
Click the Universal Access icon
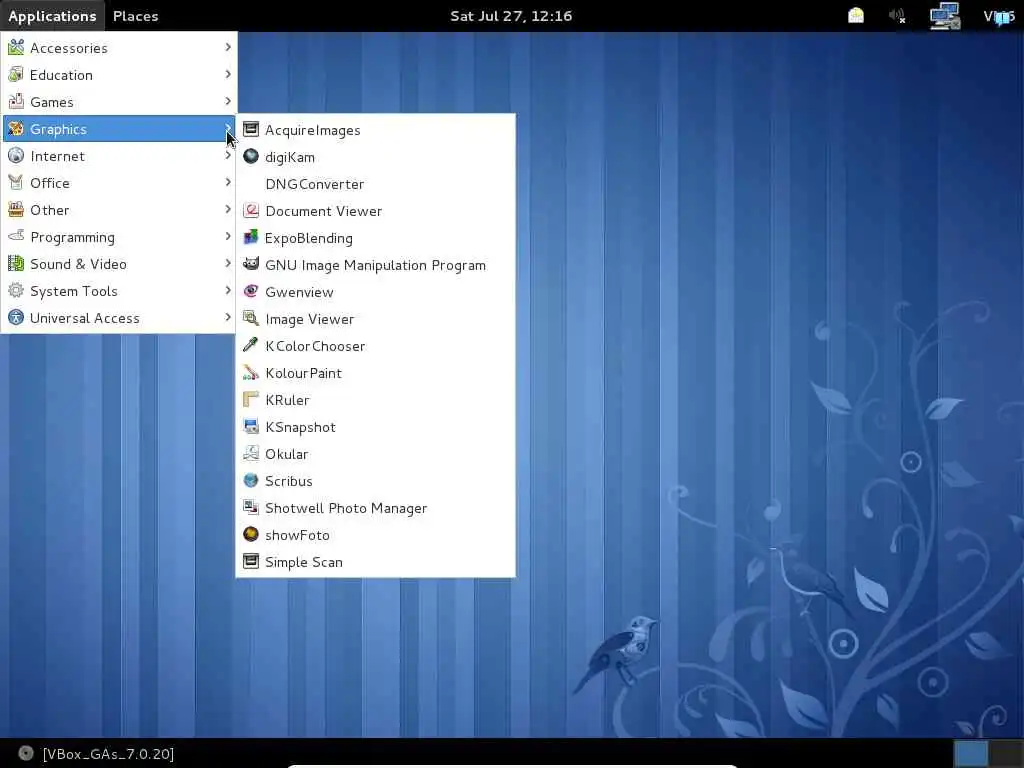pos(16,317)
